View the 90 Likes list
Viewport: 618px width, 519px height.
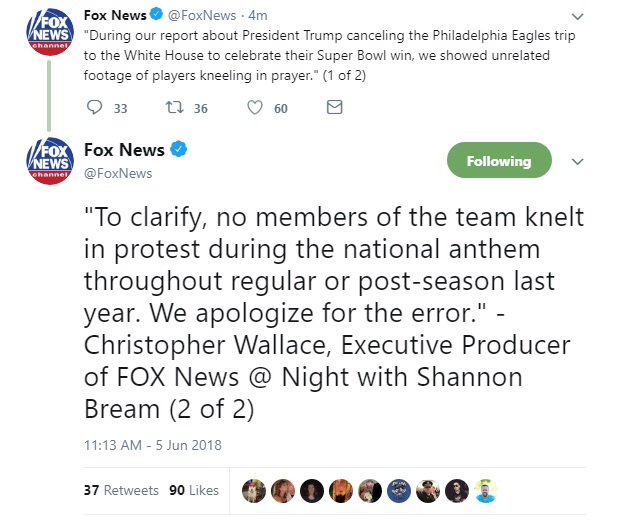click(193, 490)
